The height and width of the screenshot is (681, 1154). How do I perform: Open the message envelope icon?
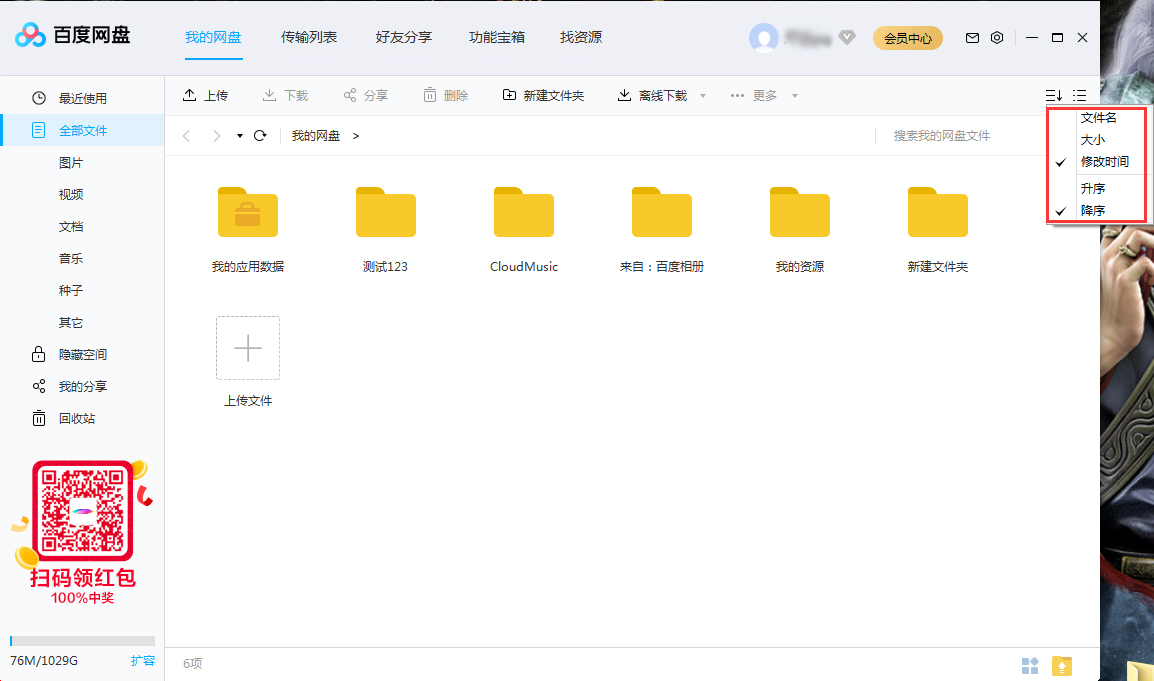pos(971,37)
